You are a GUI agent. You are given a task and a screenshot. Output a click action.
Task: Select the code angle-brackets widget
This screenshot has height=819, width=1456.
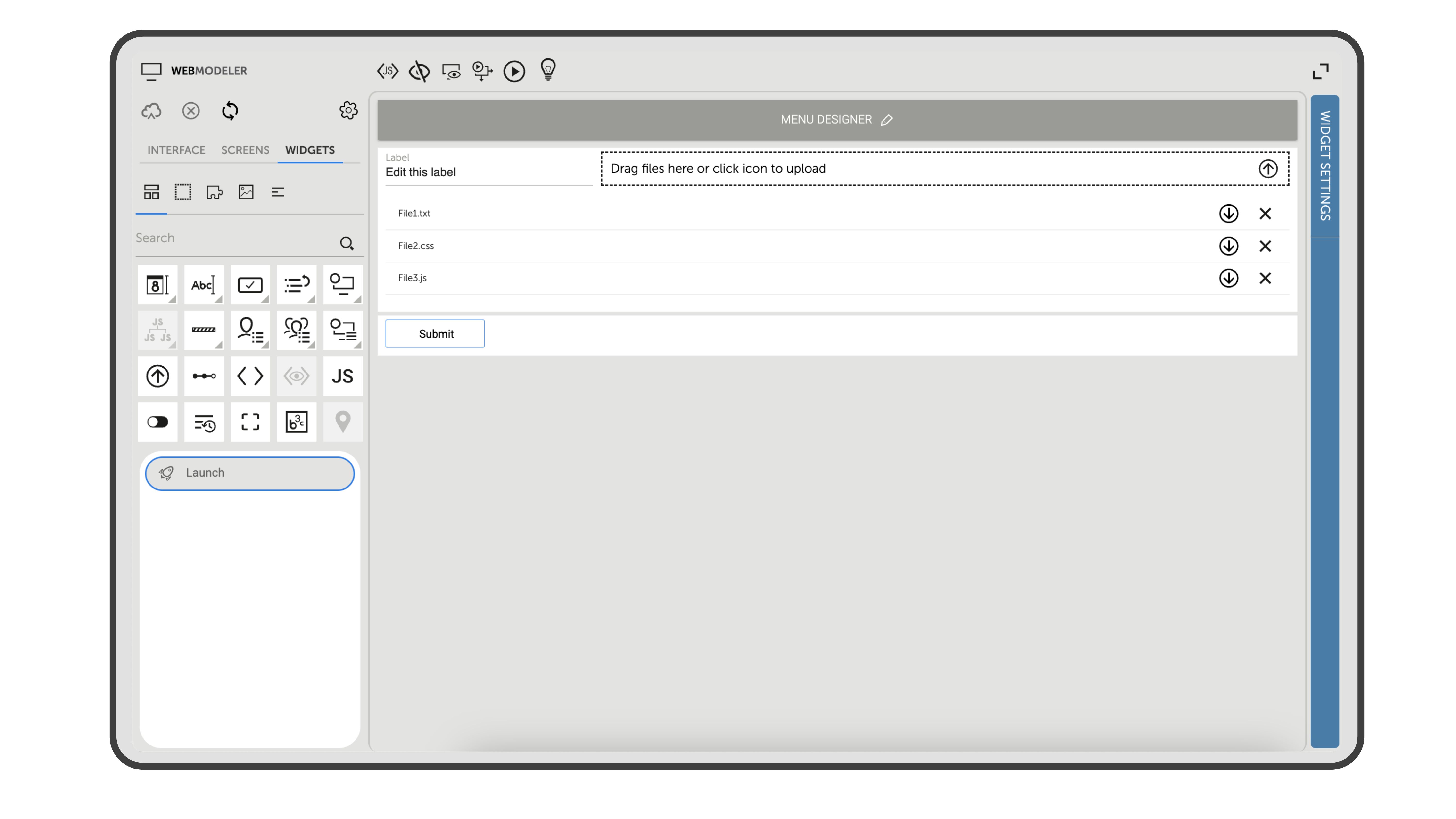[x=250, y=376]
